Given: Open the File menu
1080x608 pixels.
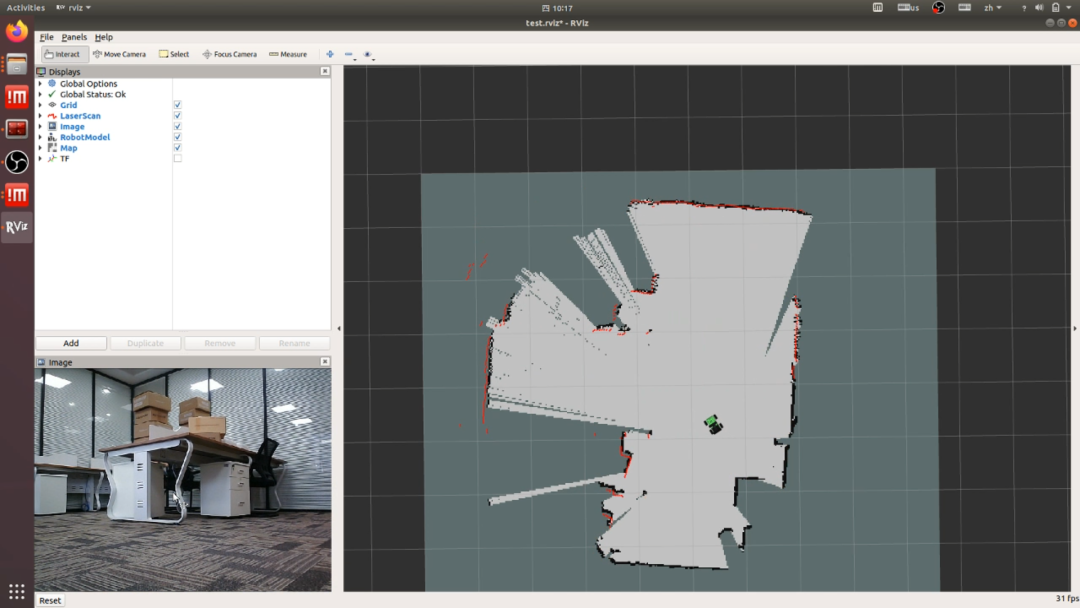Looking at the screenshot, I should click(46, 37).
